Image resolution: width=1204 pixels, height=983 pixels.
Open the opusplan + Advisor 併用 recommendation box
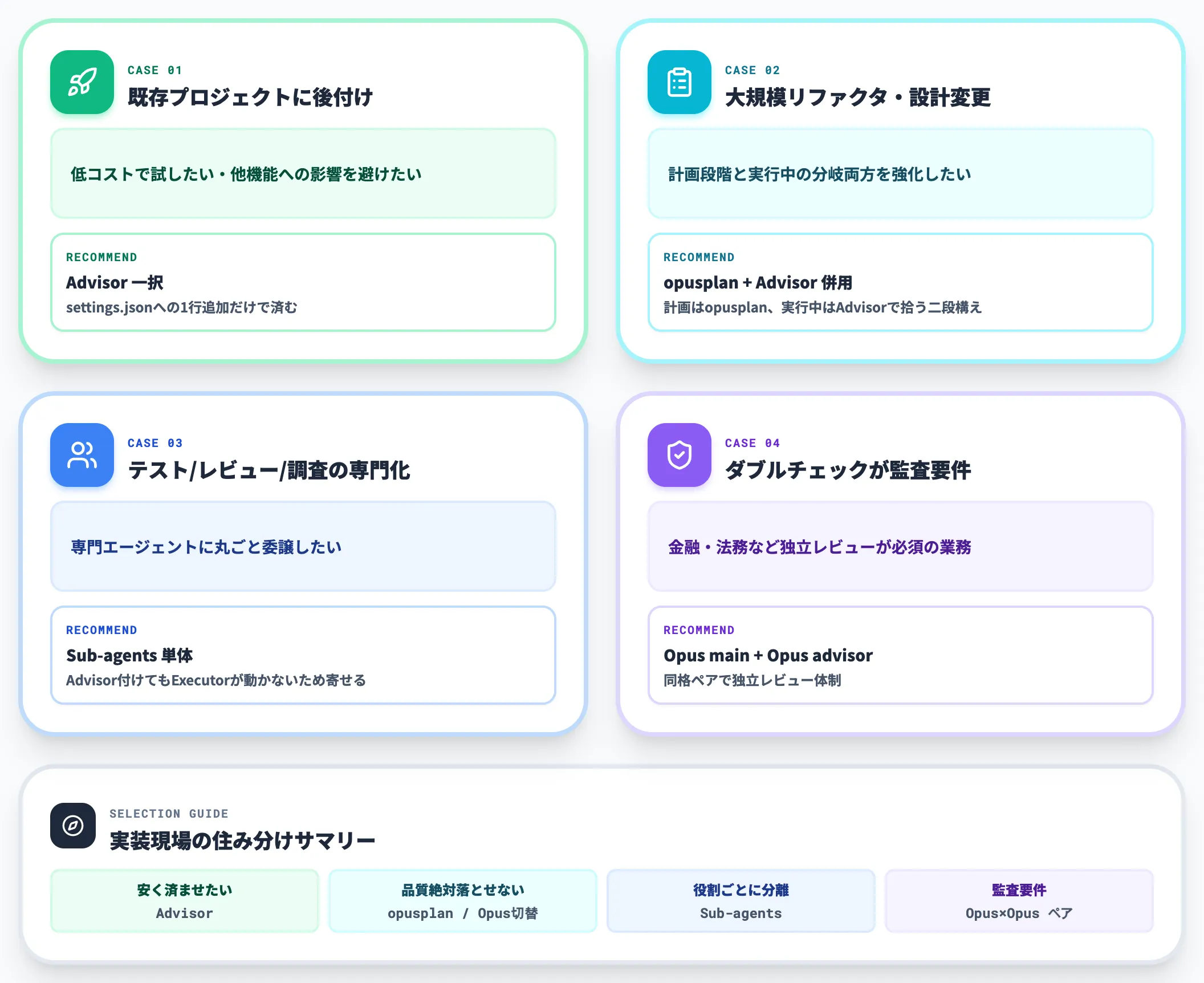coord(901,282)
